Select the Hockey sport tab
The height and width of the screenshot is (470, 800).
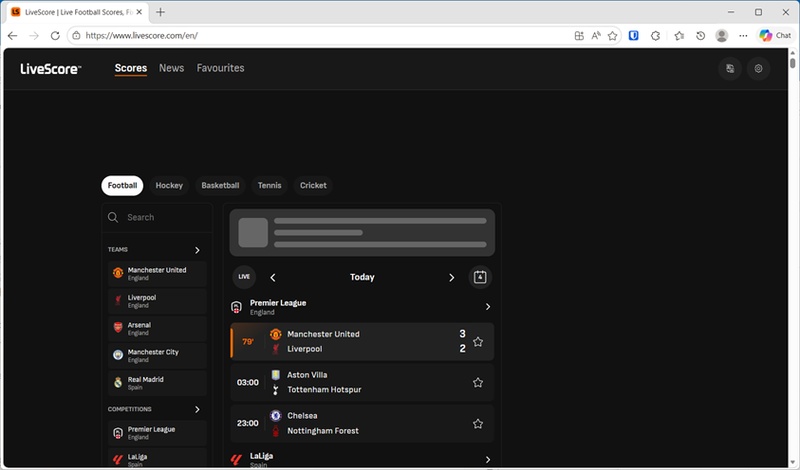(x=169, y=185)
